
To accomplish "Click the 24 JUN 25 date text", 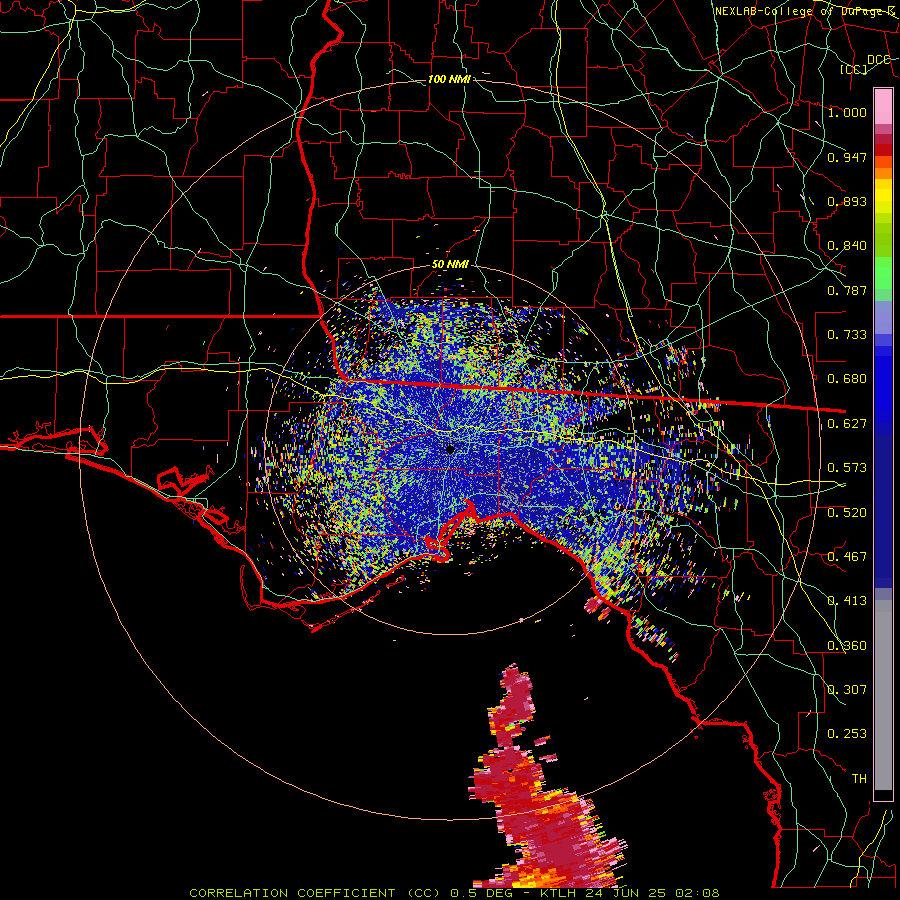I will pyautogui.click(x=626, y=893).
